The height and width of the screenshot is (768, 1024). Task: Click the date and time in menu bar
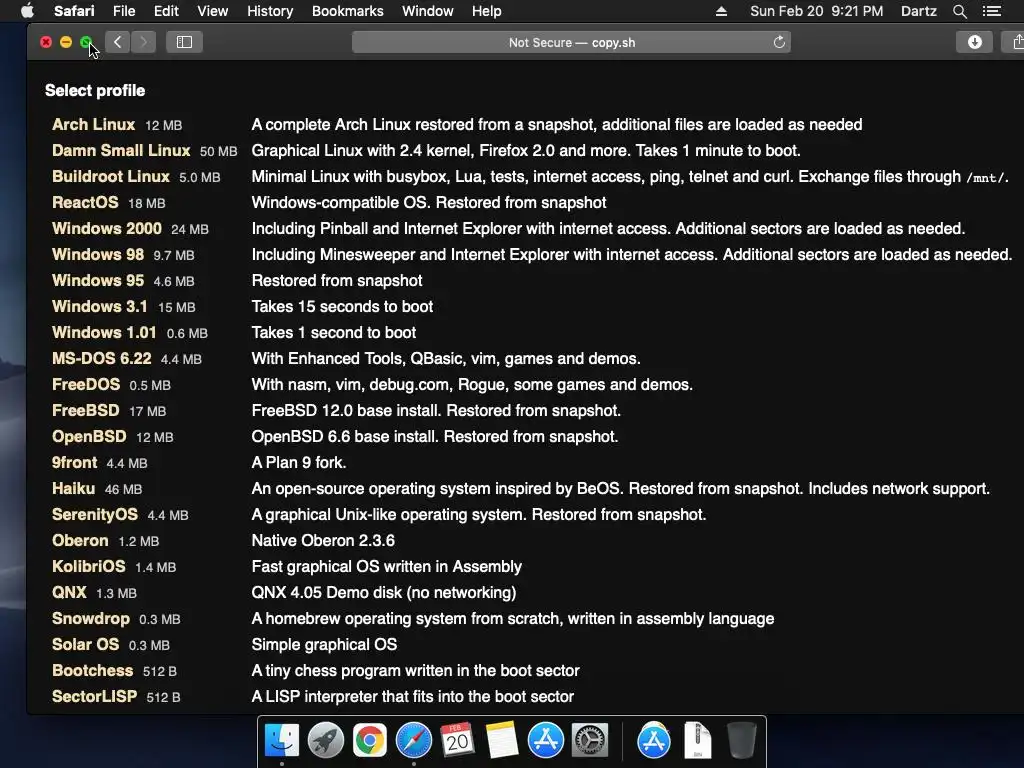tap(816, 11)
